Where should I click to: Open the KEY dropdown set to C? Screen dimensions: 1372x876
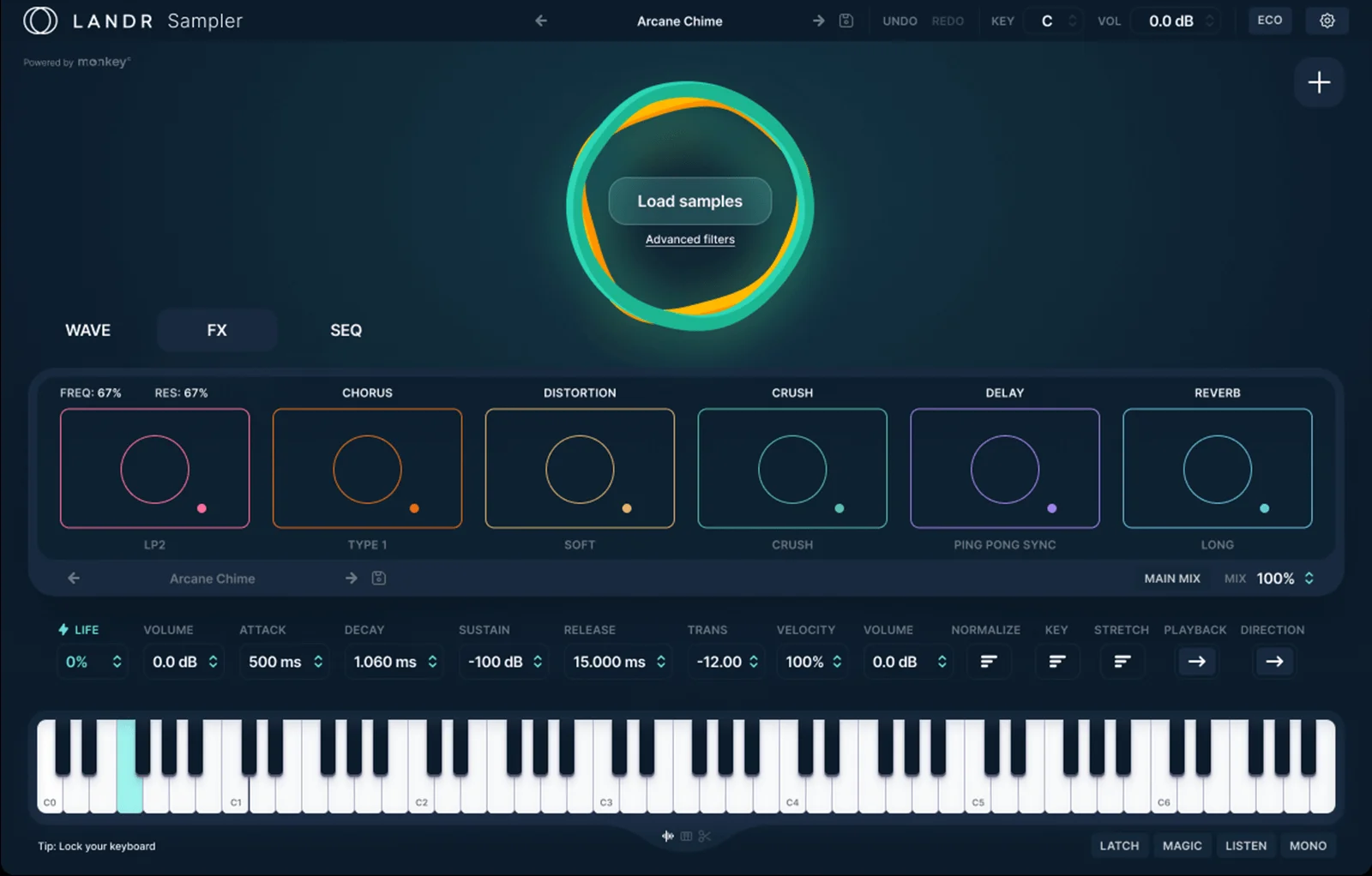(x=1053, y=20)
